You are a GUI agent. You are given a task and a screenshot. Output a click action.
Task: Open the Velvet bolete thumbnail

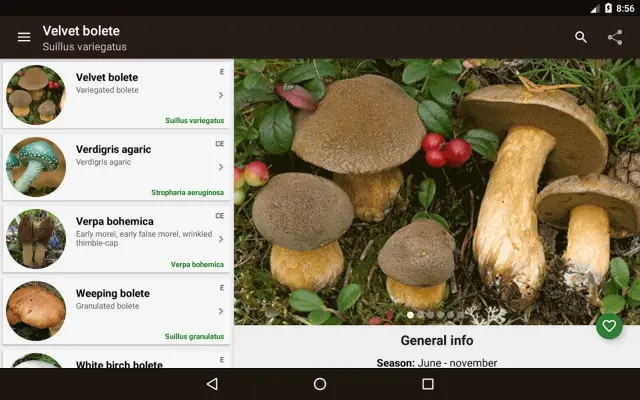[36, 95]
